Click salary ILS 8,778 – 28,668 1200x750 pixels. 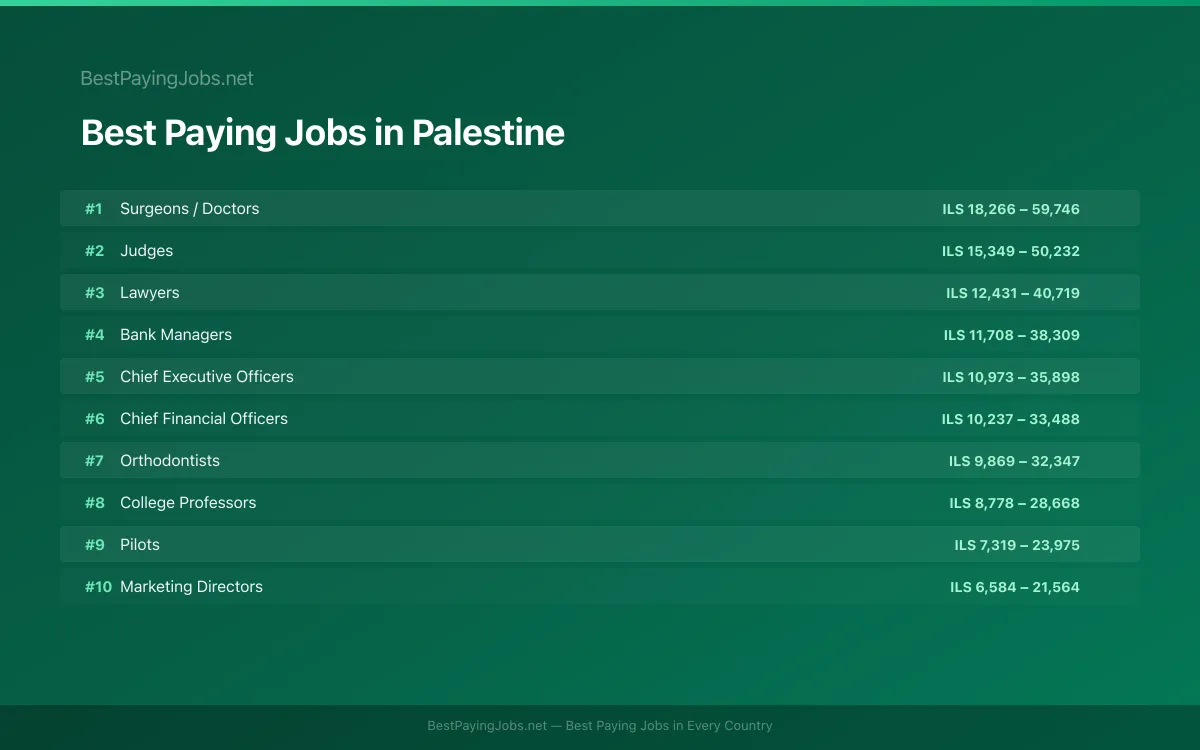(x=1014, y=503)
